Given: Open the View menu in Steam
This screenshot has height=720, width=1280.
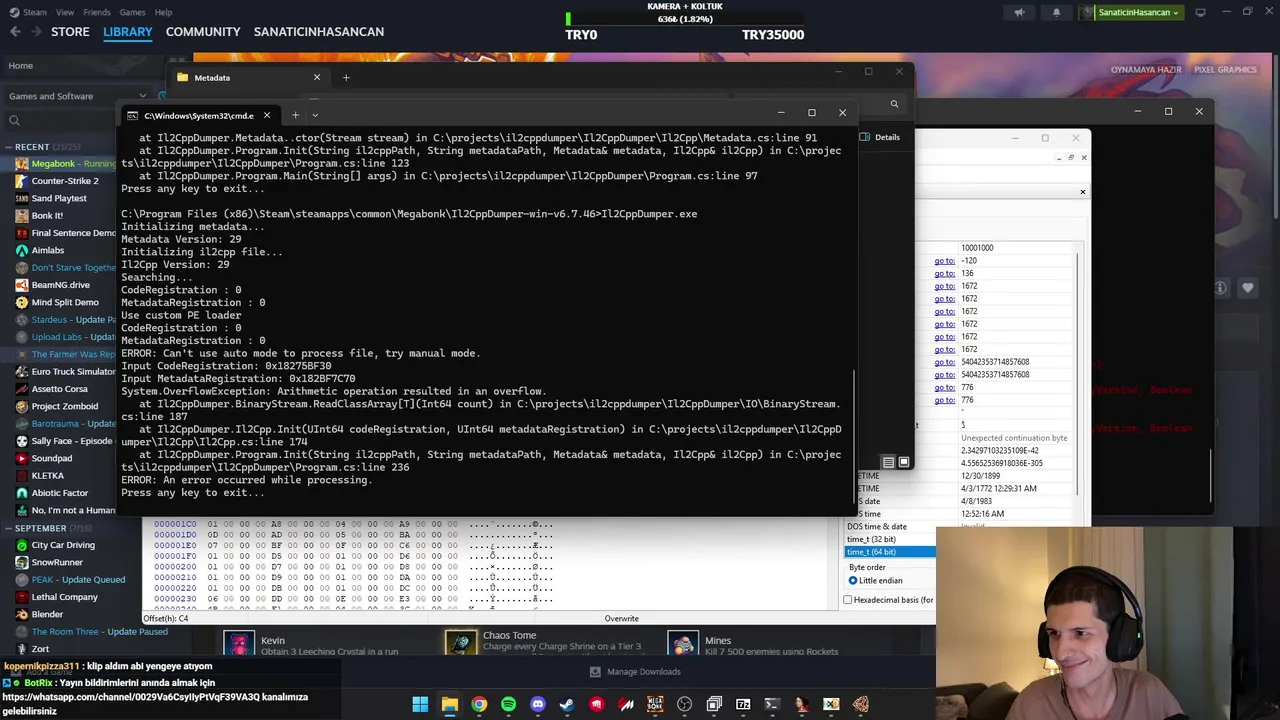Looking at the screenshot, I should tap(65, 12).
